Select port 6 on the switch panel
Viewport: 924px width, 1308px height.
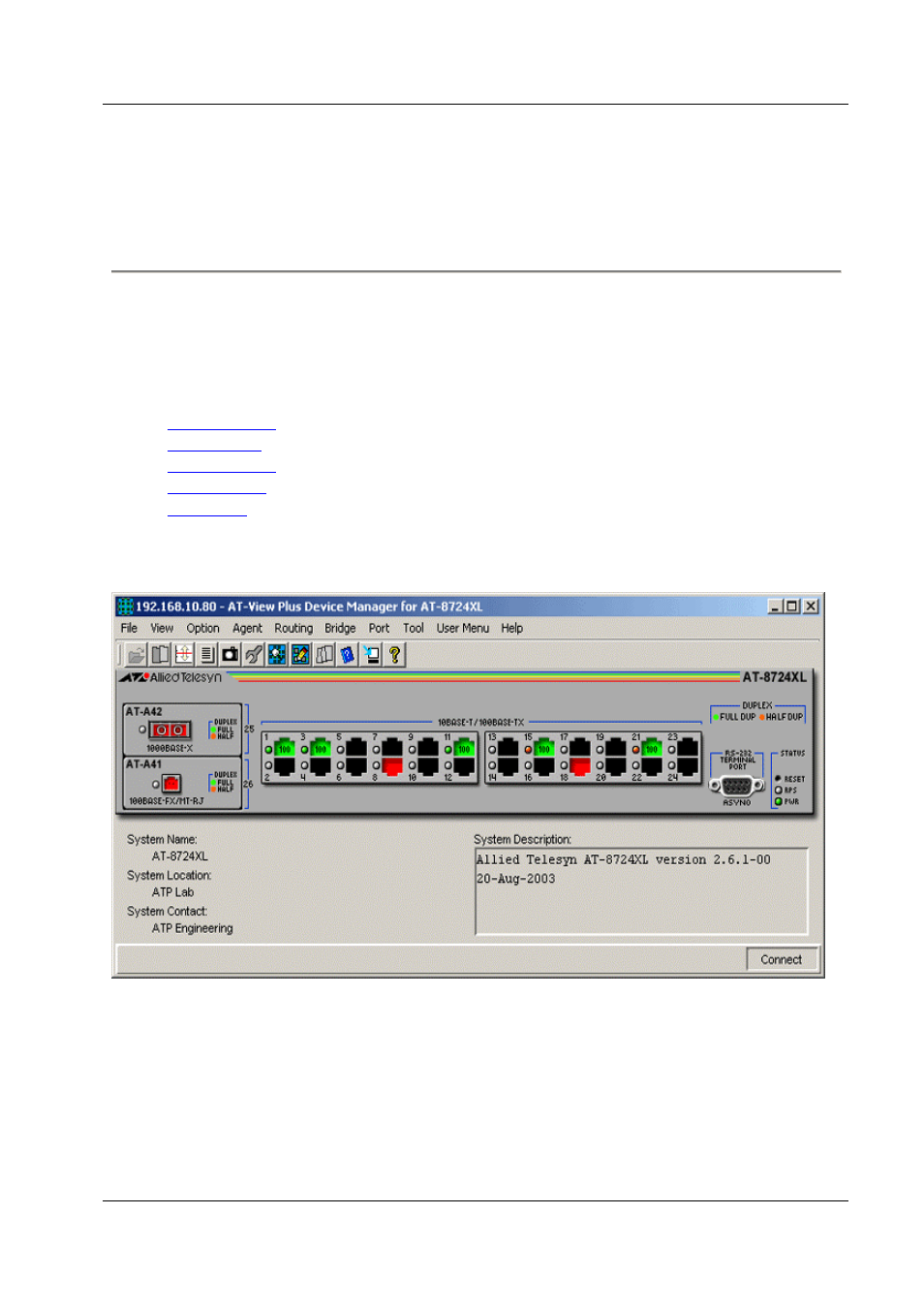pos(355,766)
